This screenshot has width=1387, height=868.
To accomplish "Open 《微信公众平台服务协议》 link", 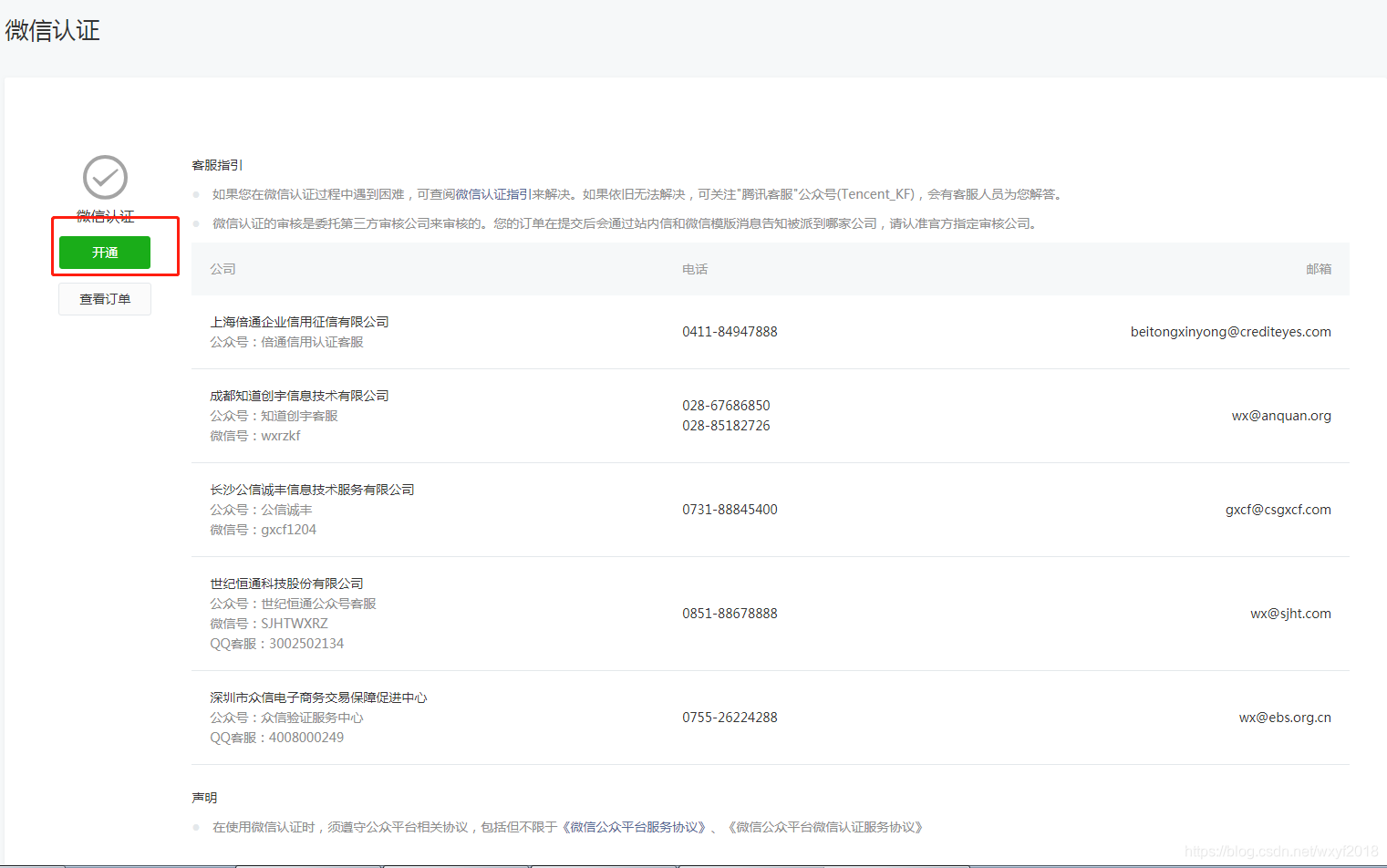I will (x=634, y=827).
